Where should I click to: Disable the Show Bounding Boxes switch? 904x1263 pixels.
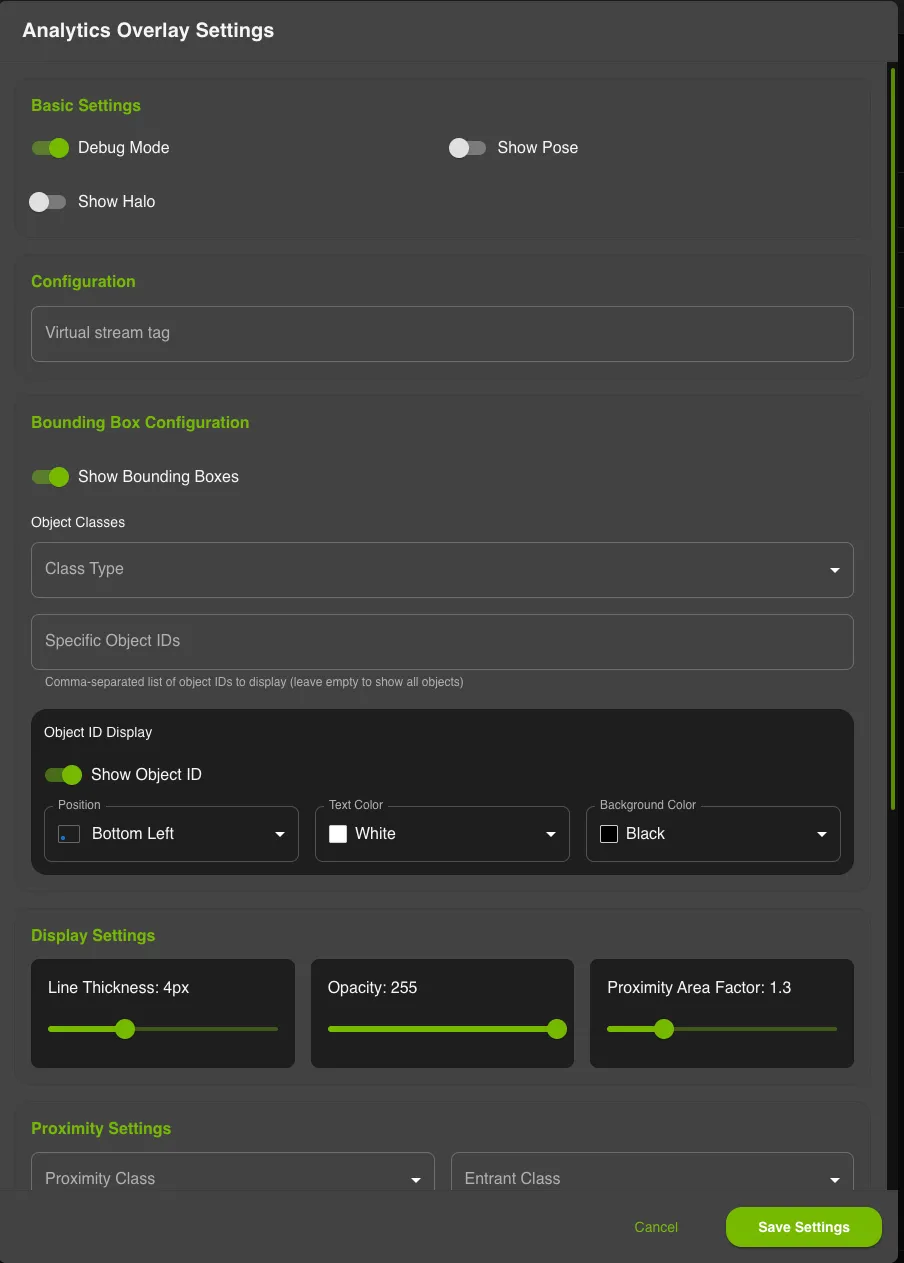click(x=50, y=477)
